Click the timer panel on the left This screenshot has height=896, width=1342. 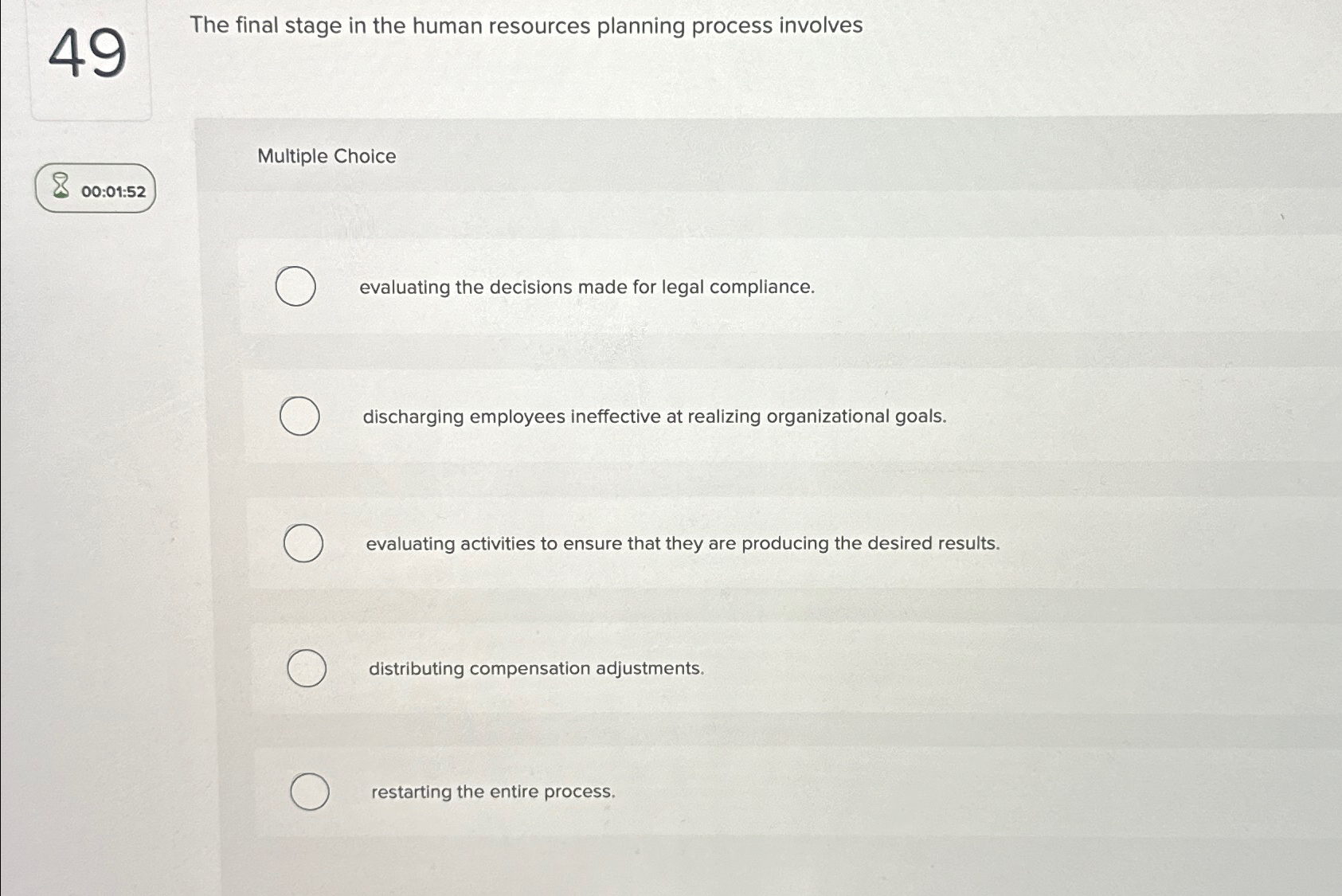click(96, 190)
